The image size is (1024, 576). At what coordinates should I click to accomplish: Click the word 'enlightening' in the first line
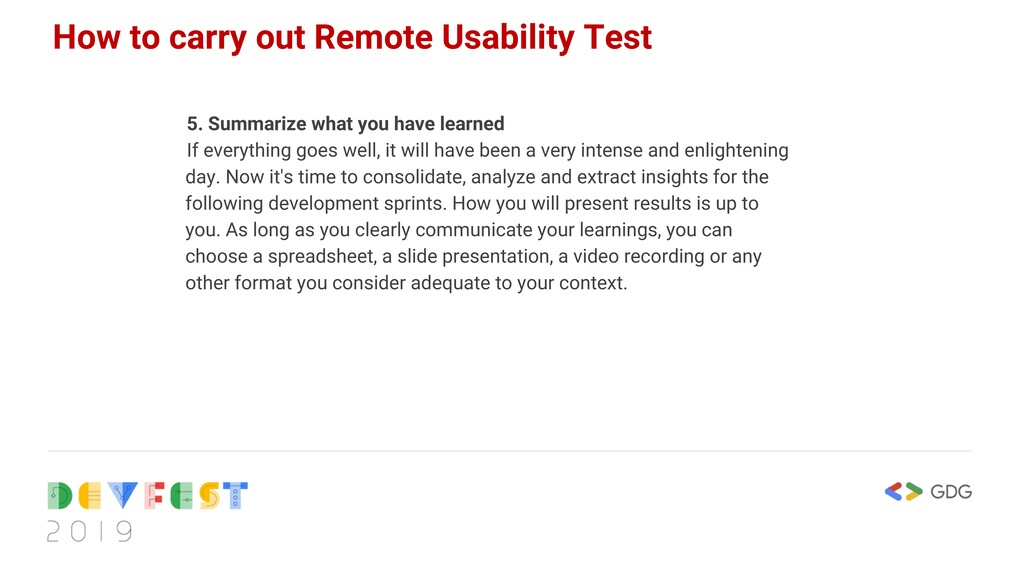pos(736,150)
